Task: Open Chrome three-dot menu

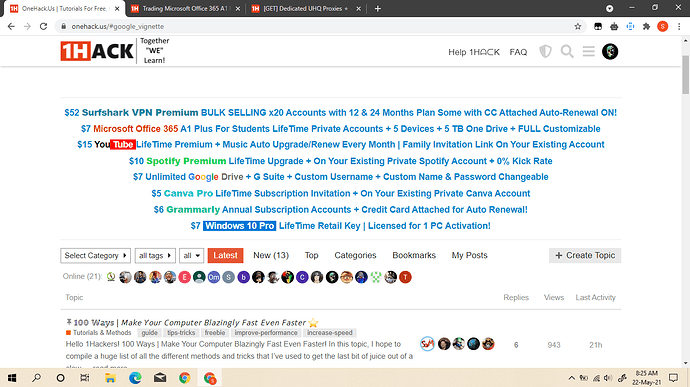Action: coord(679,26)
